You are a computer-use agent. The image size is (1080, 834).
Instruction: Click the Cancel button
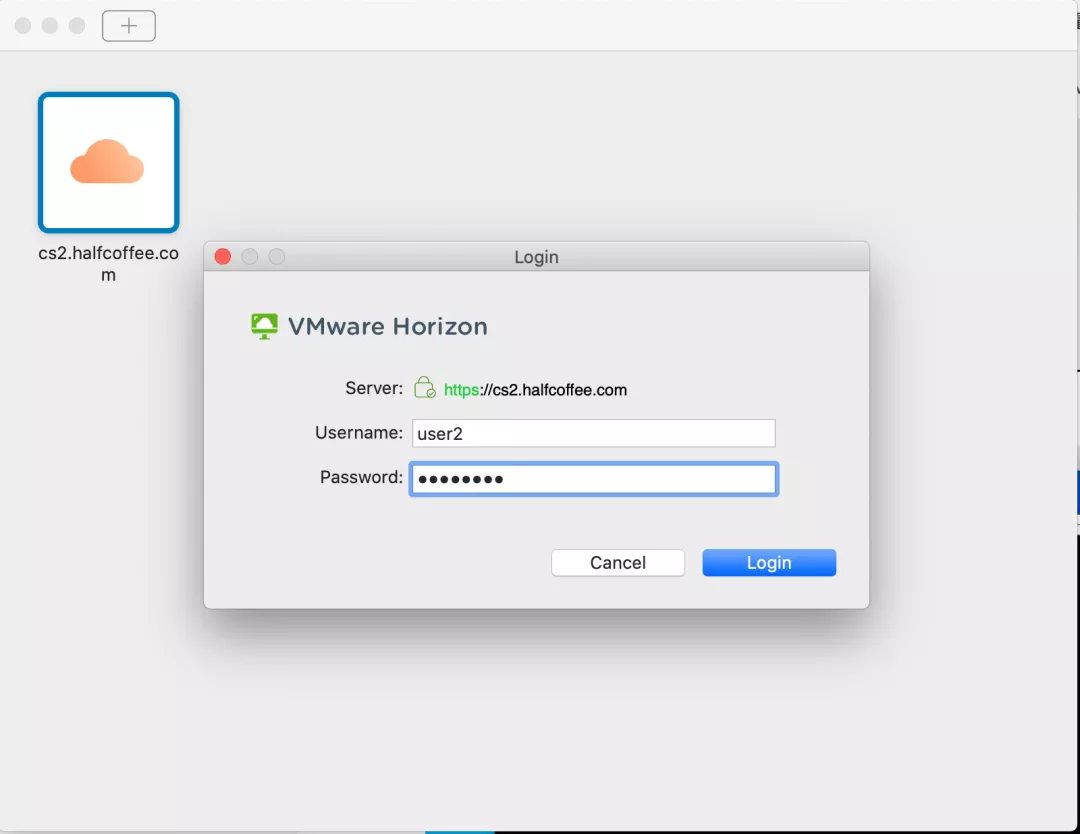[x=618, y=563]
